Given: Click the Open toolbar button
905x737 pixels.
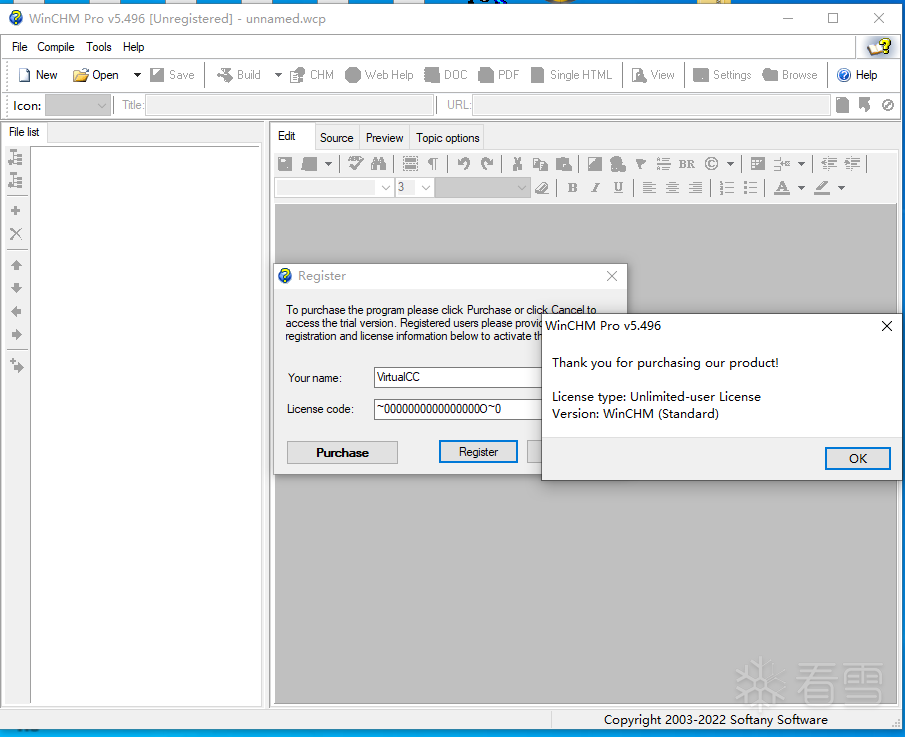Looking at the screenshot, I should tap(96, 75).
